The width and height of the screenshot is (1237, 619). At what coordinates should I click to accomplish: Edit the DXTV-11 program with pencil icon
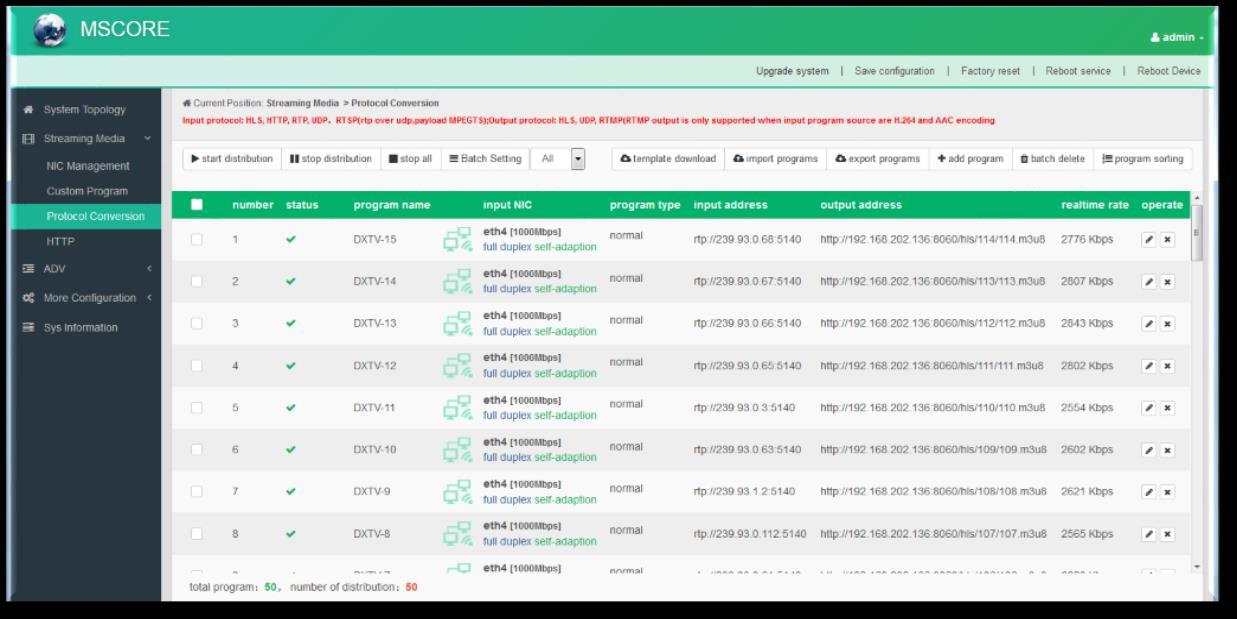(1150, 408)
